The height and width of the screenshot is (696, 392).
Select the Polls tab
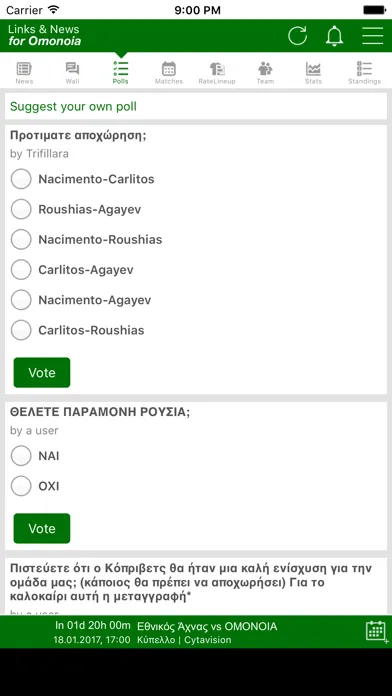point(121,72)
